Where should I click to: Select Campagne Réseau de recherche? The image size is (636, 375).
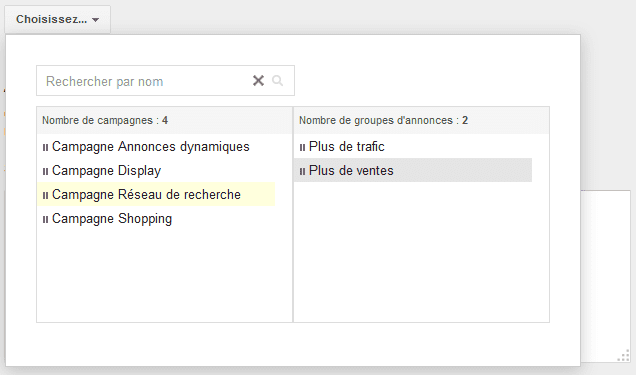pos(156,195)
